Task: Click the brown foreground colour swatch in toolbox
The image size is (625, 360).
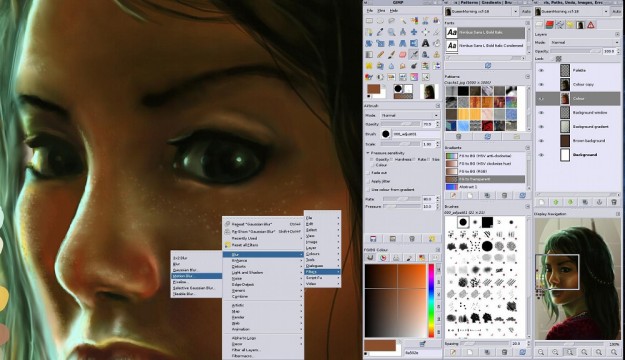Action: click(x=374, y=89)
